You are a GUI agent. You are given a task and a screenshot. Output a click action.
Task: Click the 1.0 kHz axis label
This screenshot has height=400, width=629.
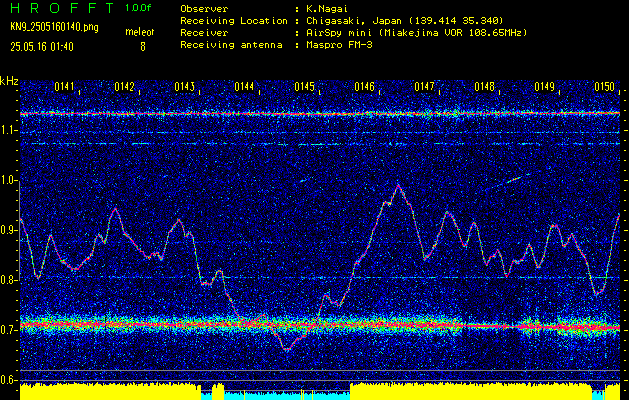(x=9, y=181)
